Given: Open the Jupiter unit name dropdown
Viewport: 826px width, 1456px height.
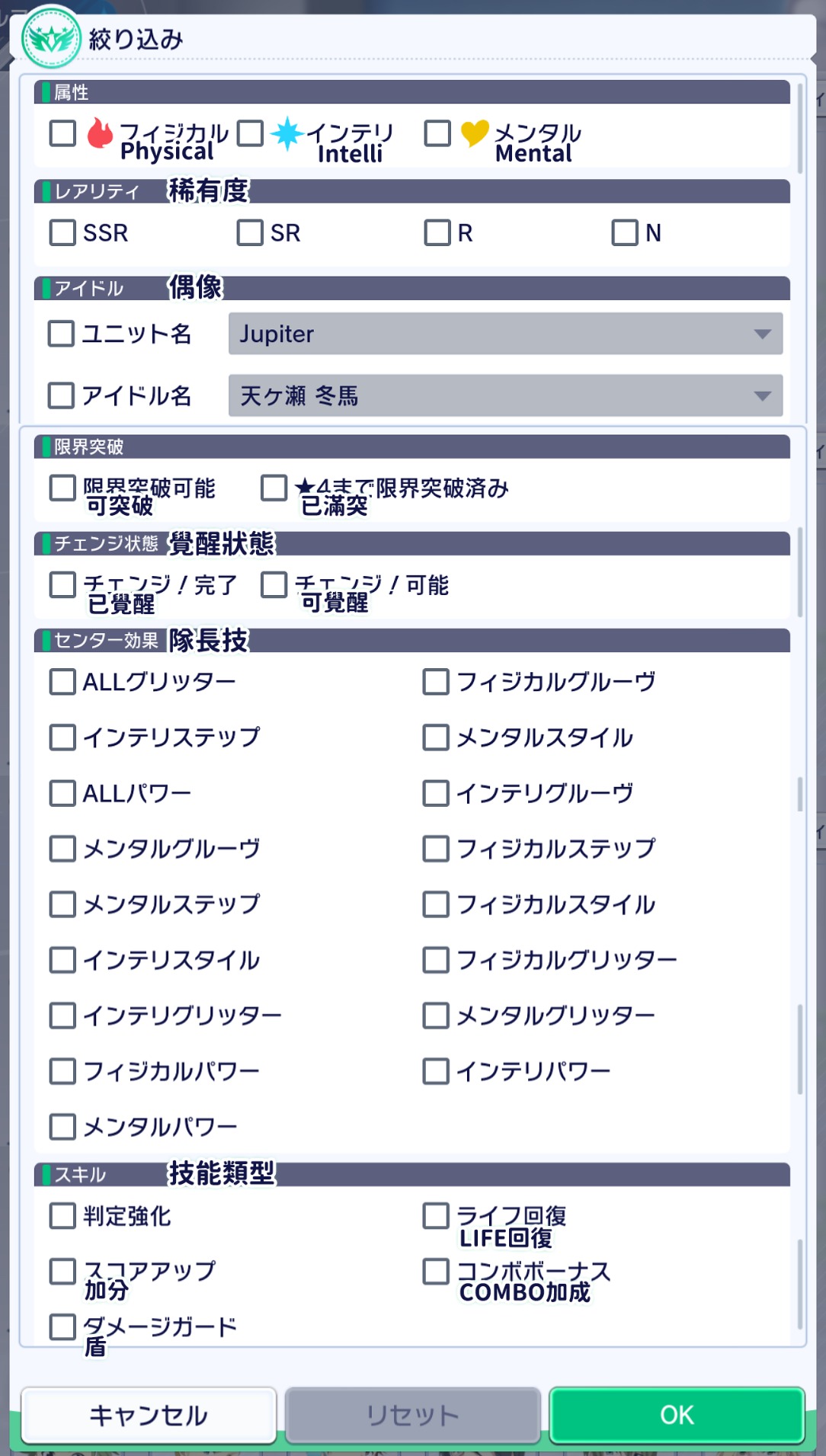Looking at the screenshot, I should pyautogui.click(x=505, y=334).
